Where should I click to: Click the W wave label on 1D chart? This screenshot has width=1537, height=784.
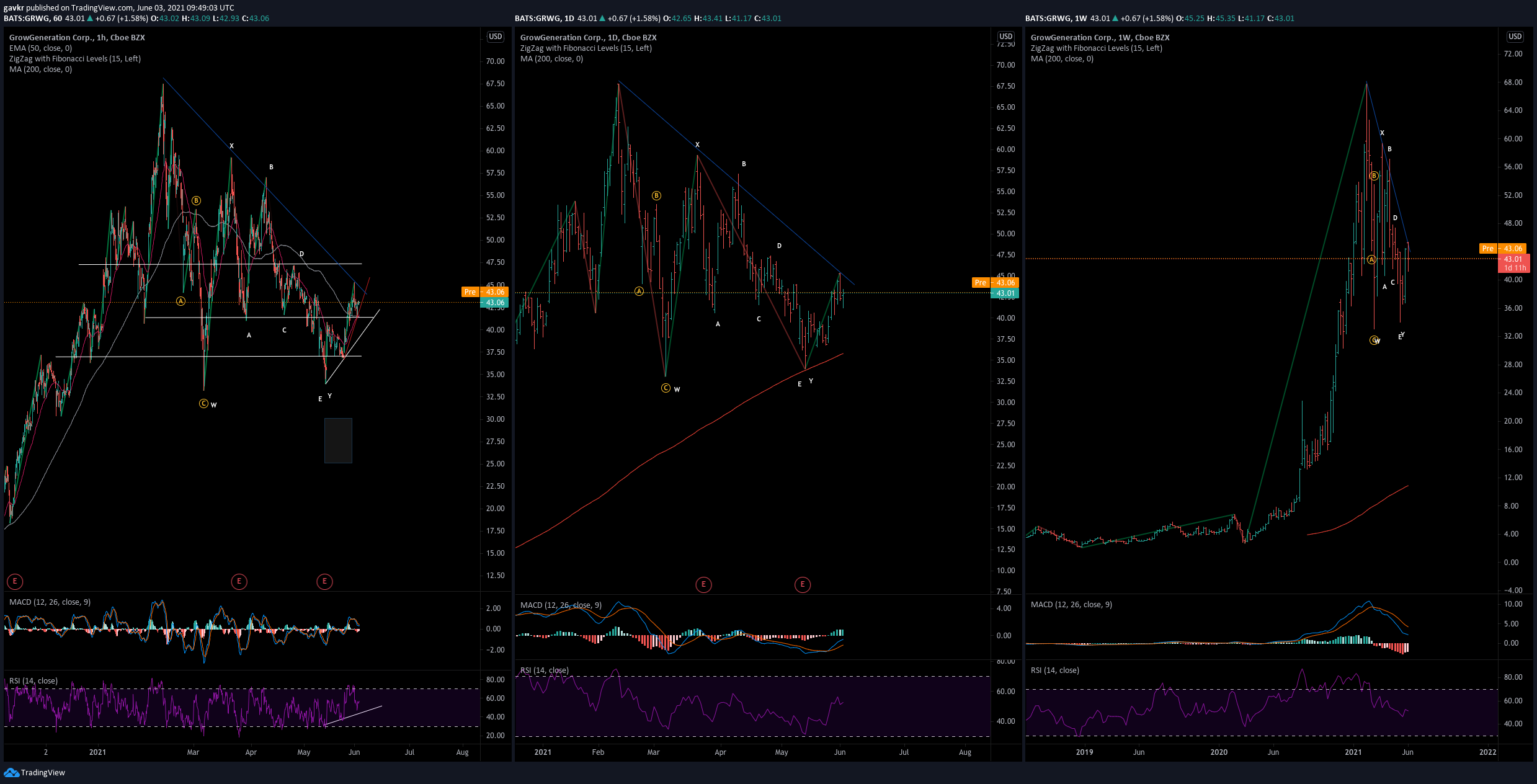[x=677, y=390]
